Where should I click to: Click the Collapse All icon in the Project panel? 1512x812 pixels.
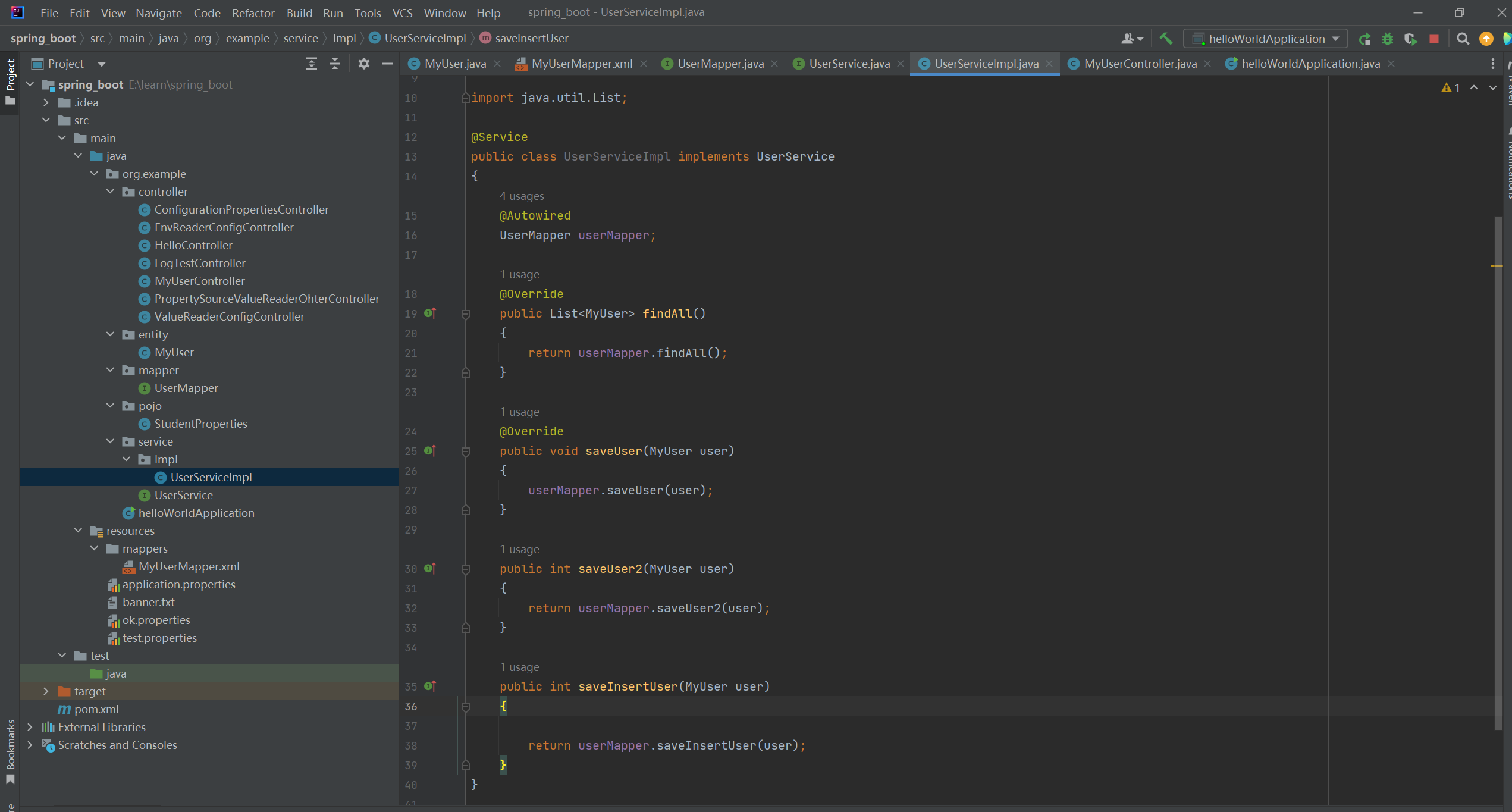335,64
